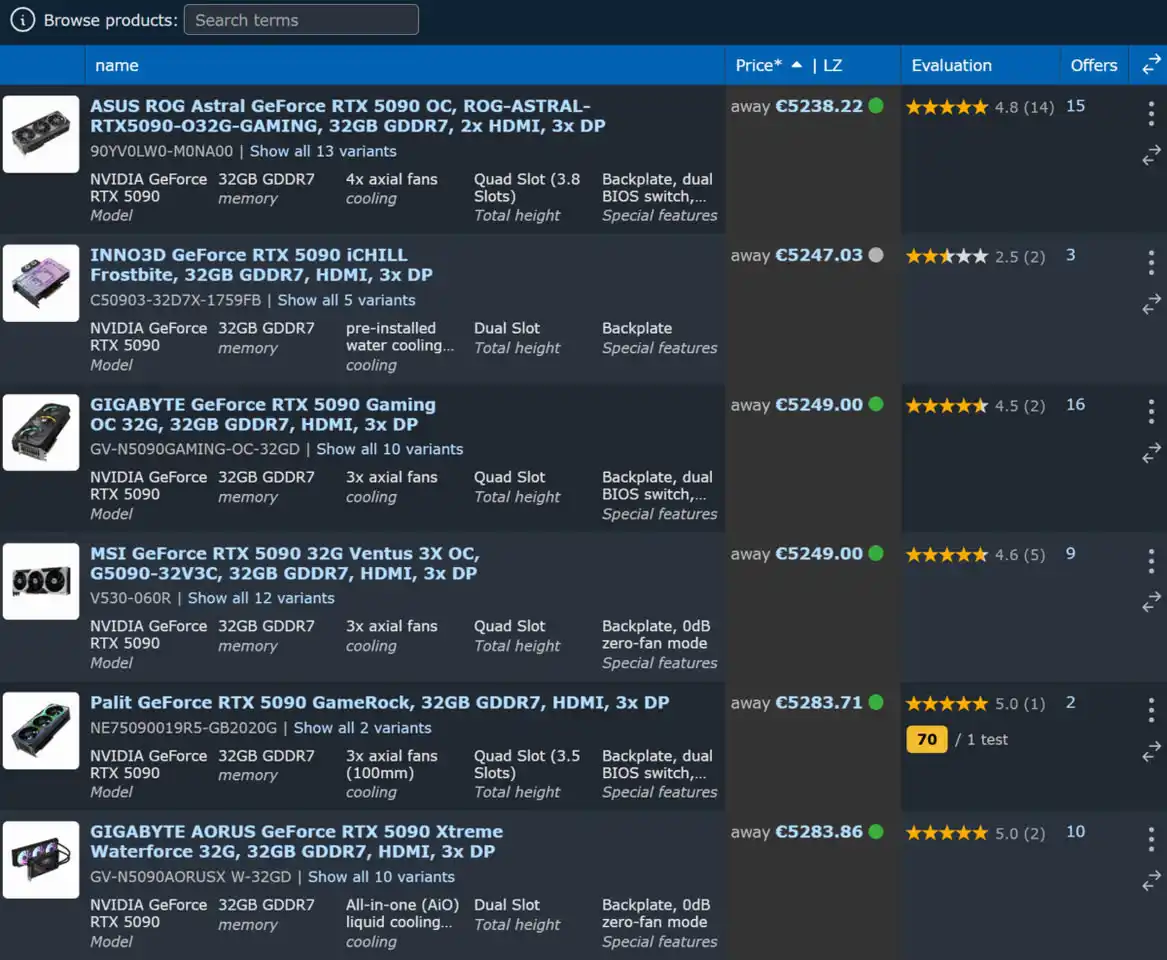The height and width of the screenshot is (960, 1167).
Task: Add ASUS ROG Astral to comparison
Action: pyautogui.click(x=1151, y=155)
